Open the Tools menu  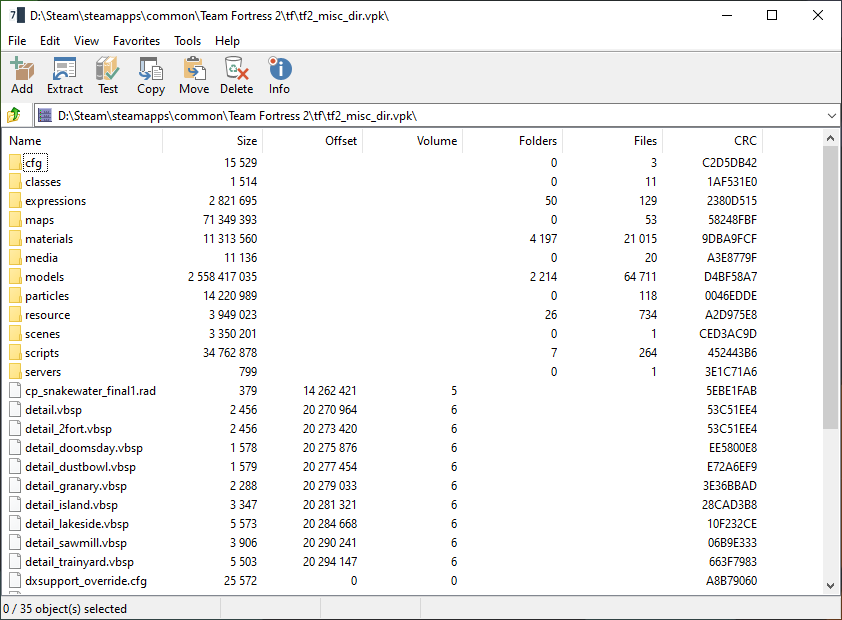pyautogui.click(x=187, y=41)
